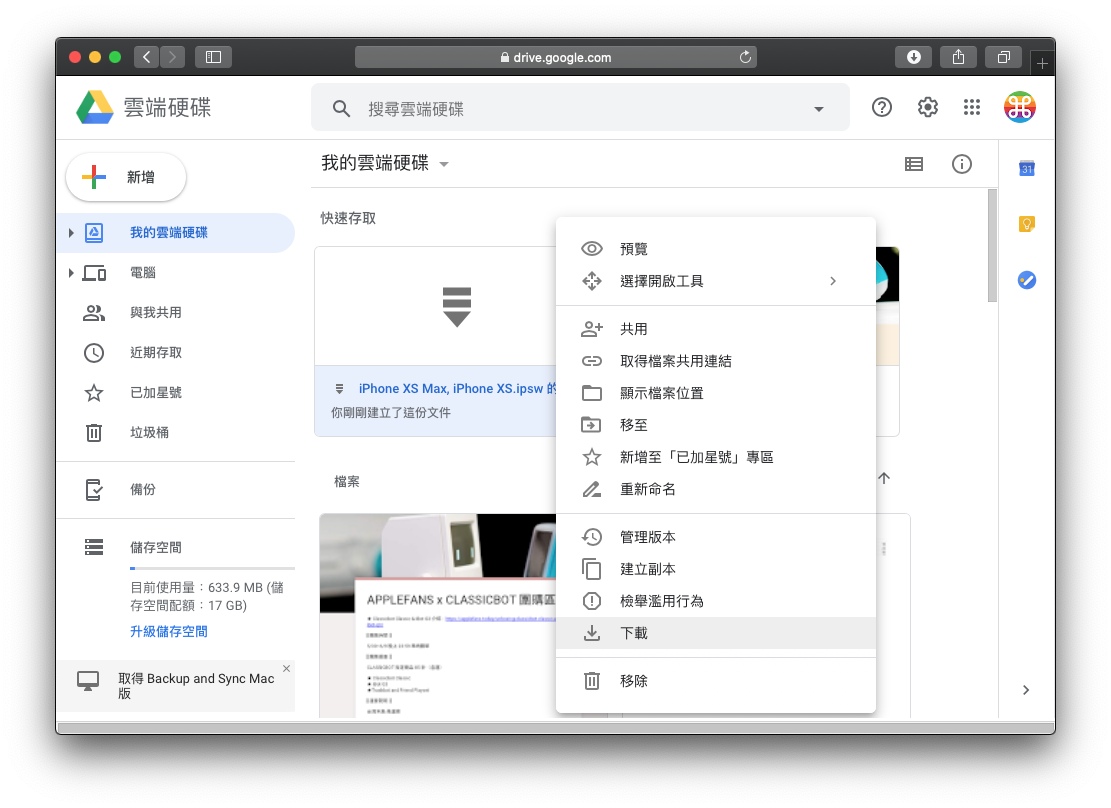The height and width of the screenshot is (808, 1111).
Task: Expand the side panel chevron
Action: pos(1026,690)
